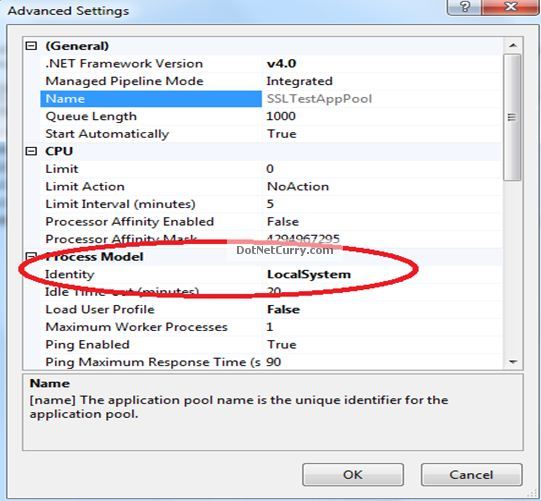Select the .NET Framework Version row
This screenshot has height=501, width=541.
271,63
